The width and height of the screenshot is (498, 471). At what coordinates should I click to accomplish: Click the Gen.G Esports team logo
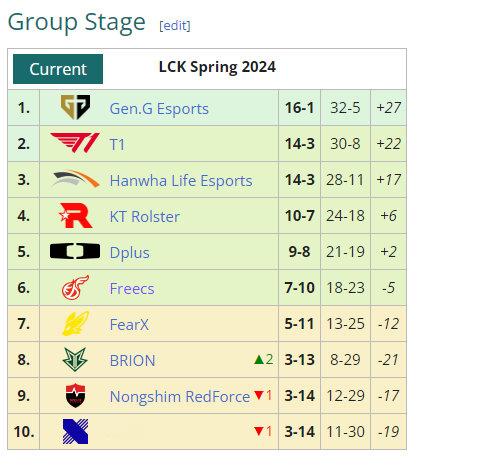(75, 107)
